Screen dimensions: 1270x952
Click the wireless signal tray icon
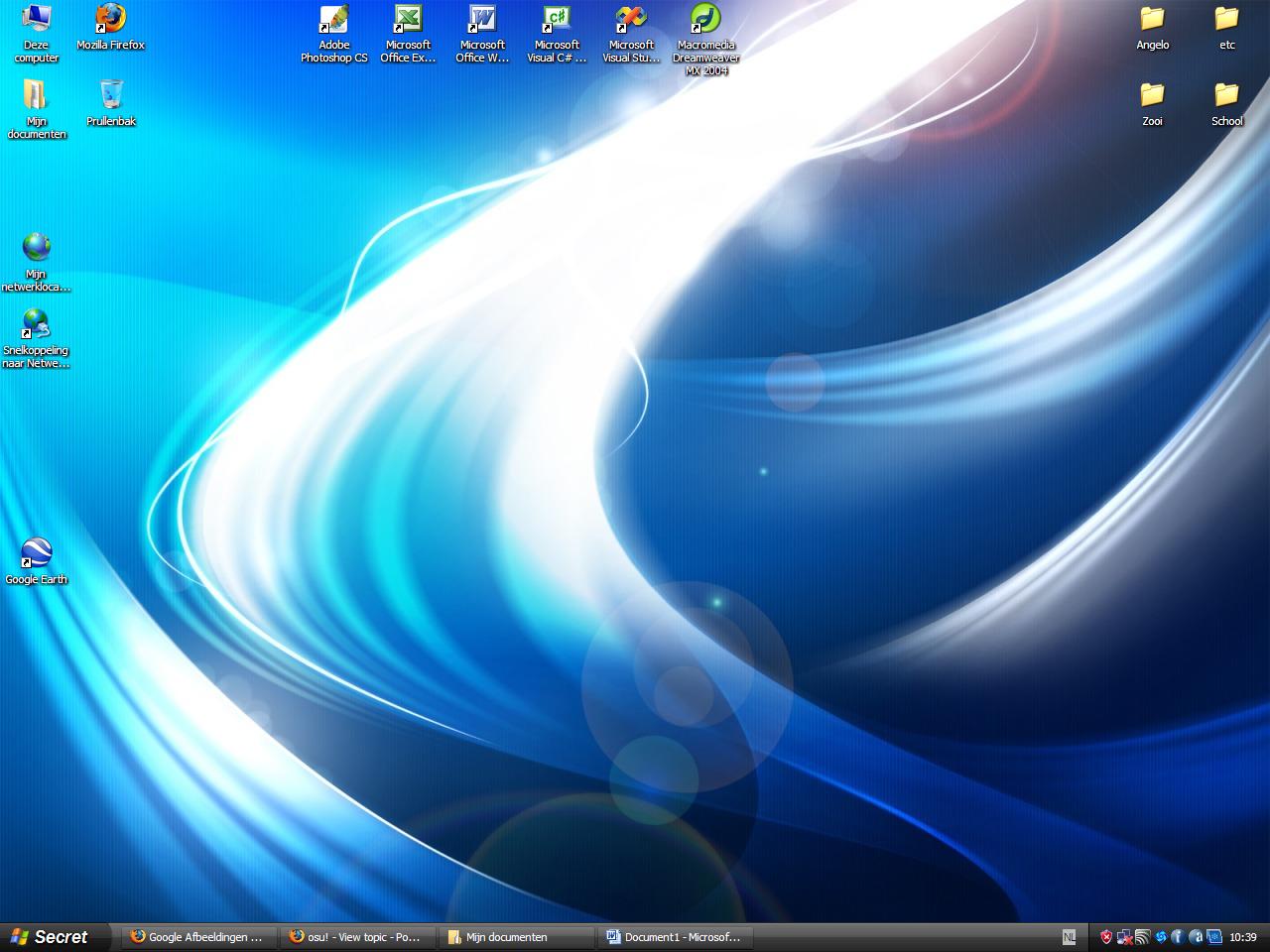1142,937
